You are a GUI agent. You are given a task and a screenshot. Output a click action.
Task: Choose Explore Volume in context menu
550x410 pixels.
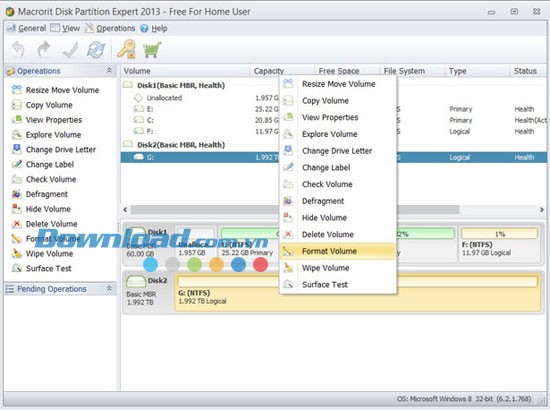[x=338, y=134]
